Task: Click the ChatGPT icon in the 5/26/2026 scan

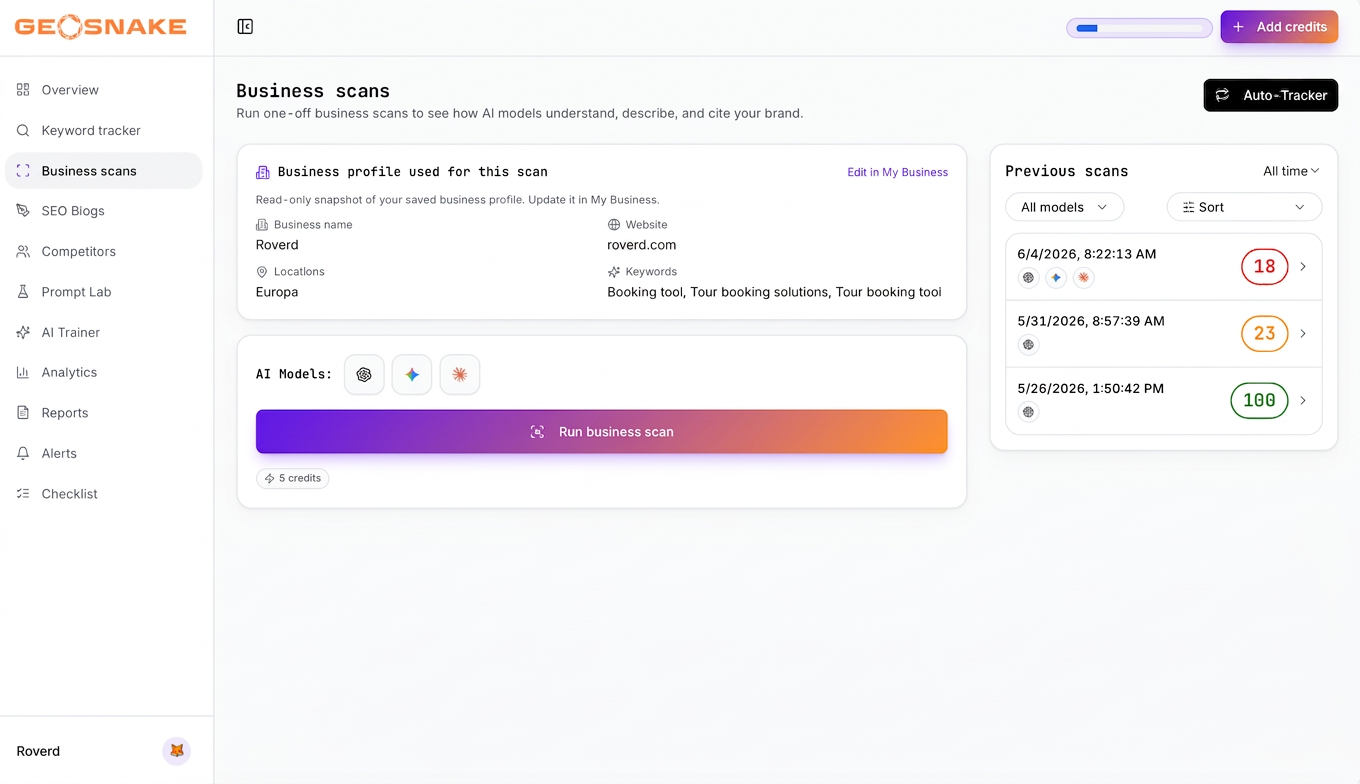Action: click(1028, 412)
